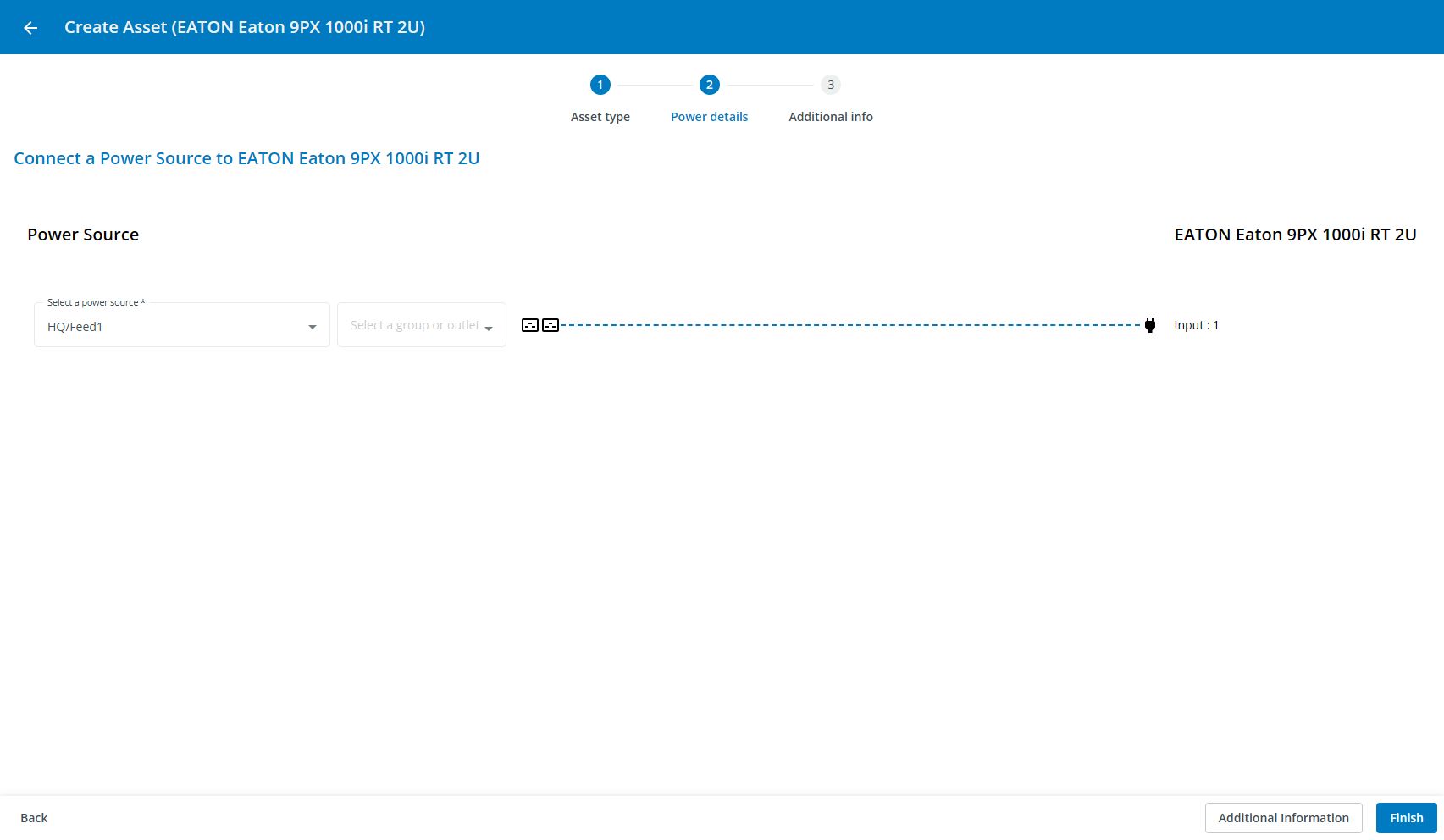Click the step 1 circle indicator
The image size is (1444, 840).
600,85
